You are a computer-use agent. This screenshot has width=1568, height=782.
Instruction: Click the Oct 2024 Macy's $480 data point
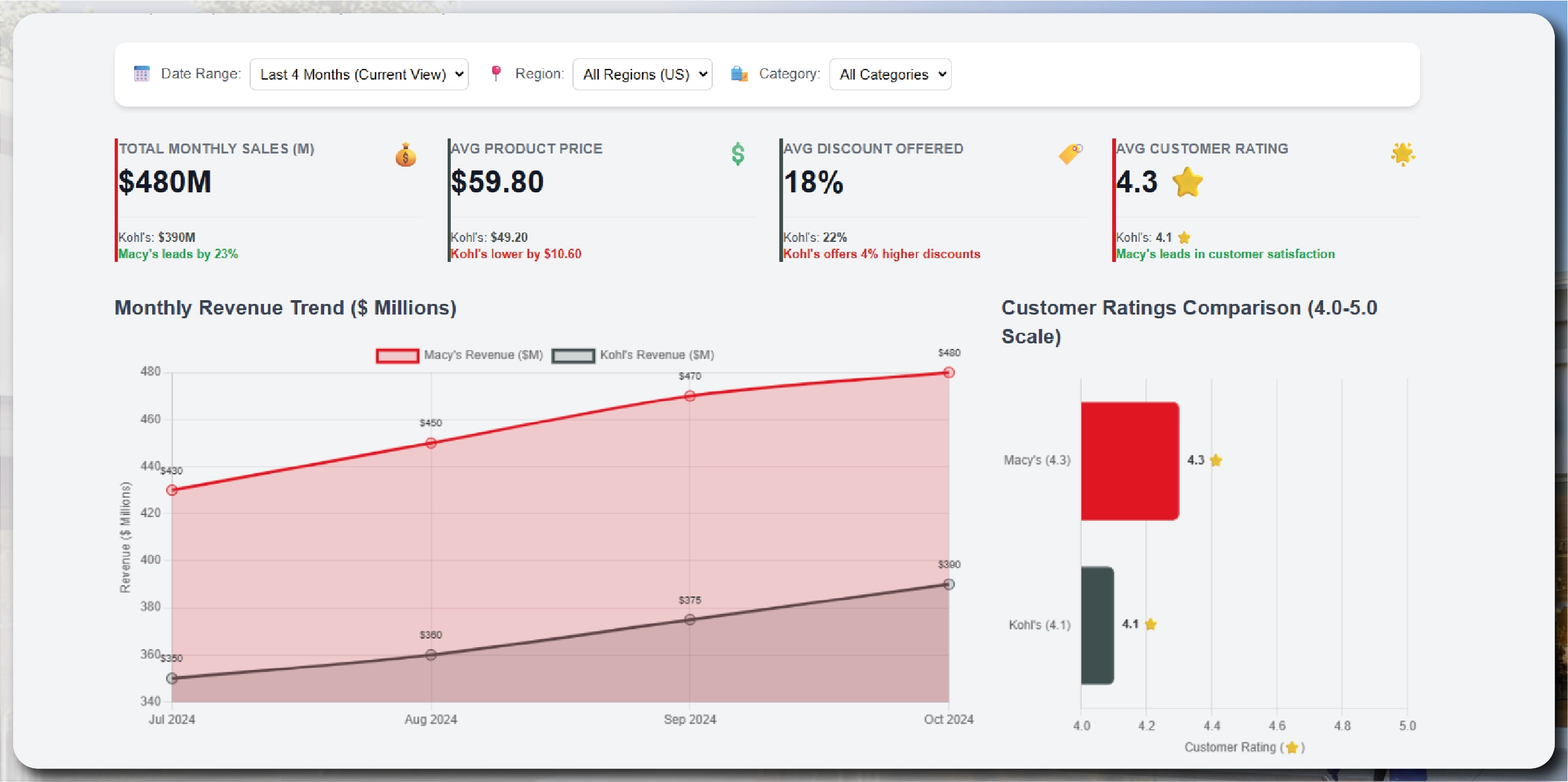(x=949, y=373)
